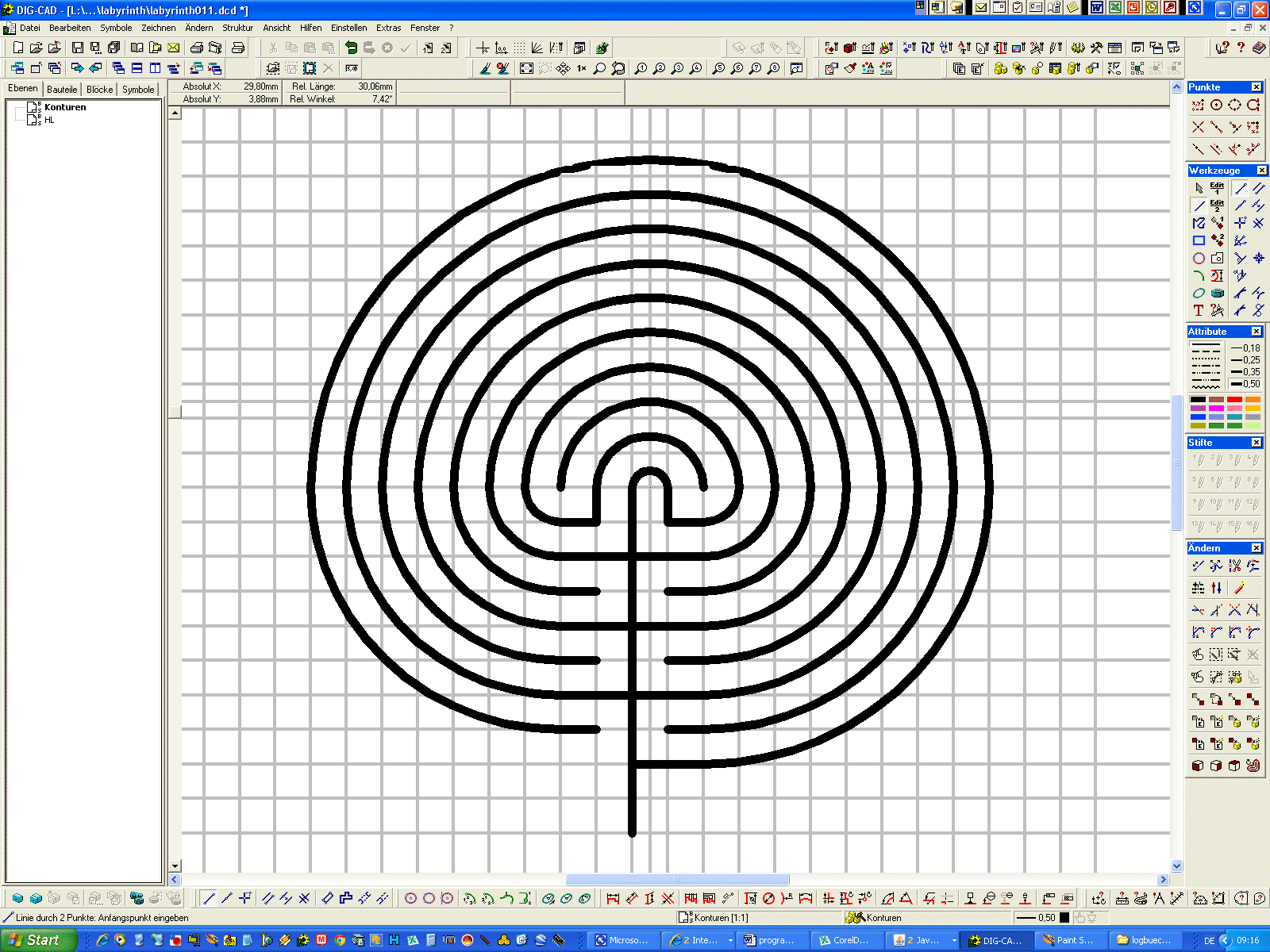Select the HL layer in tree
1270x952 pixels.
pyautogui.click(x=49, y=121)
